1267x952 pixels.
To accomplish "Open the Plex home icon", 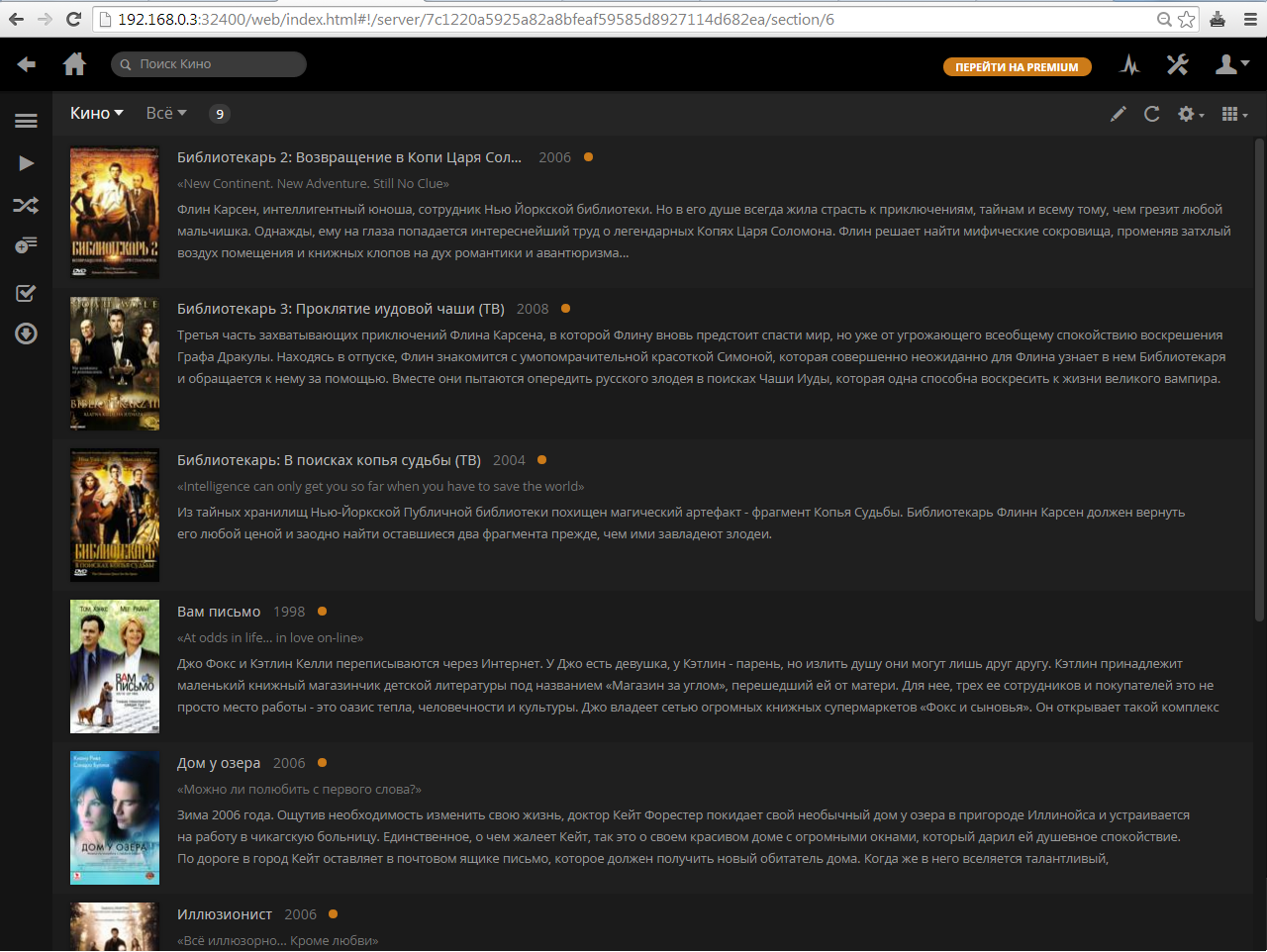I will tap(74, 64).
